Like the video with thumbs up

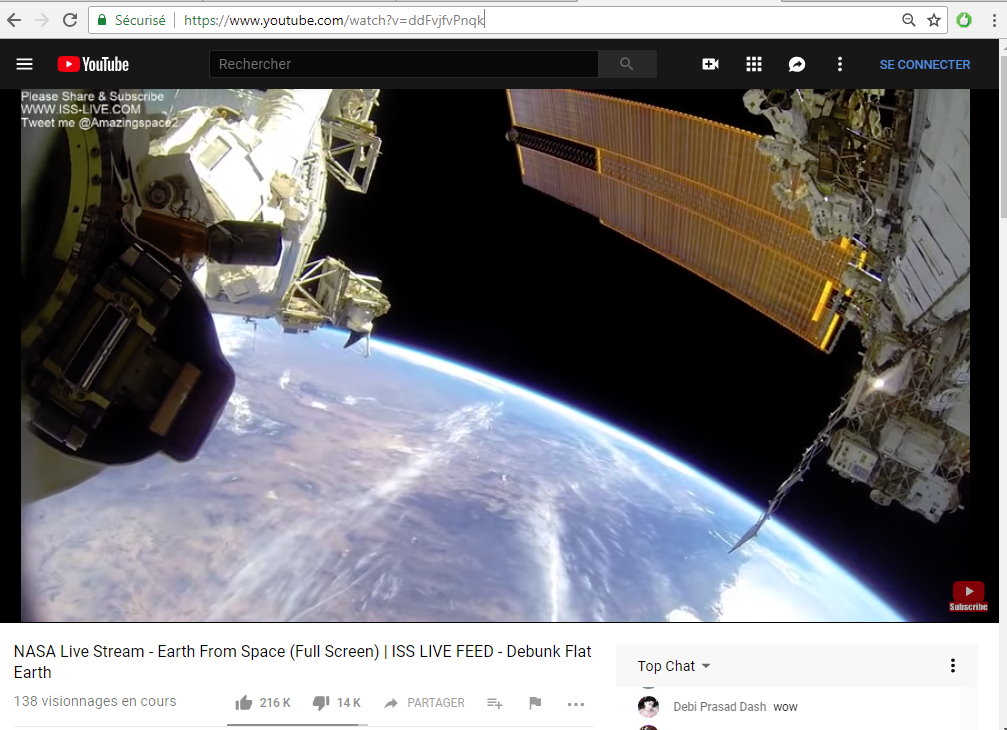click(x=244, y=703)
